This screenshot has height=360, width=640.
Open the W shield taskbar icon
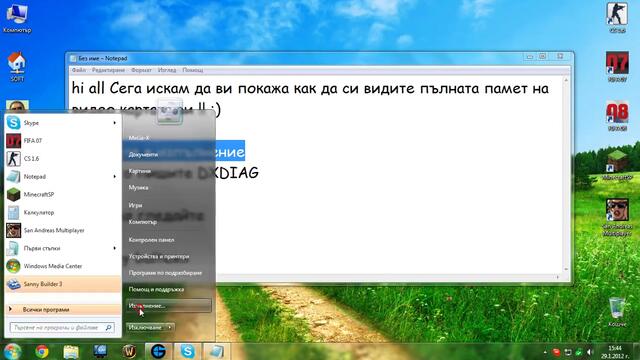click(129, 351)
